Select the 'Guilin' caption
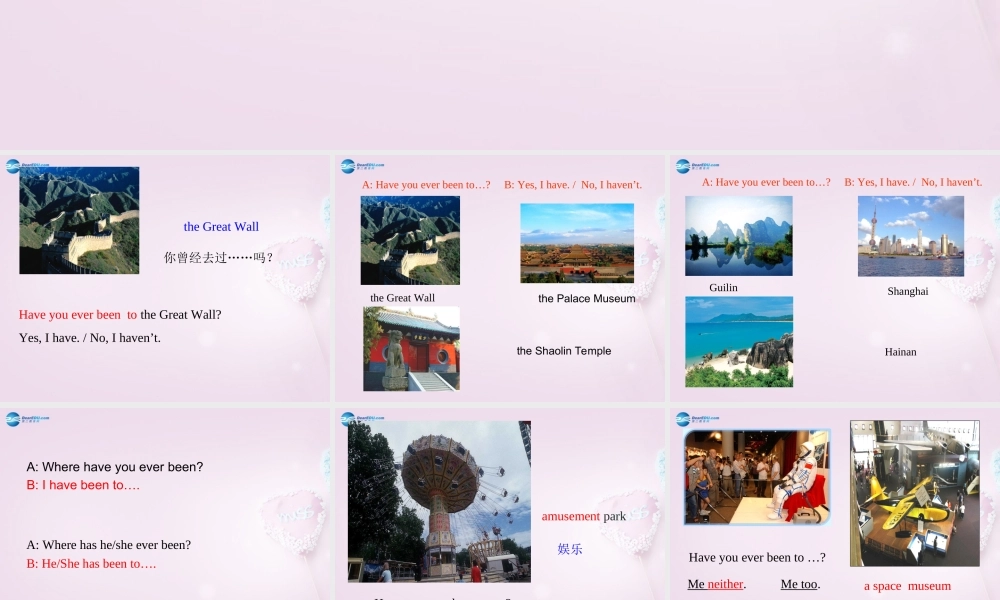Image resolution: width=1000 pixels, height=600 pixels. click(x=723, y=288)
